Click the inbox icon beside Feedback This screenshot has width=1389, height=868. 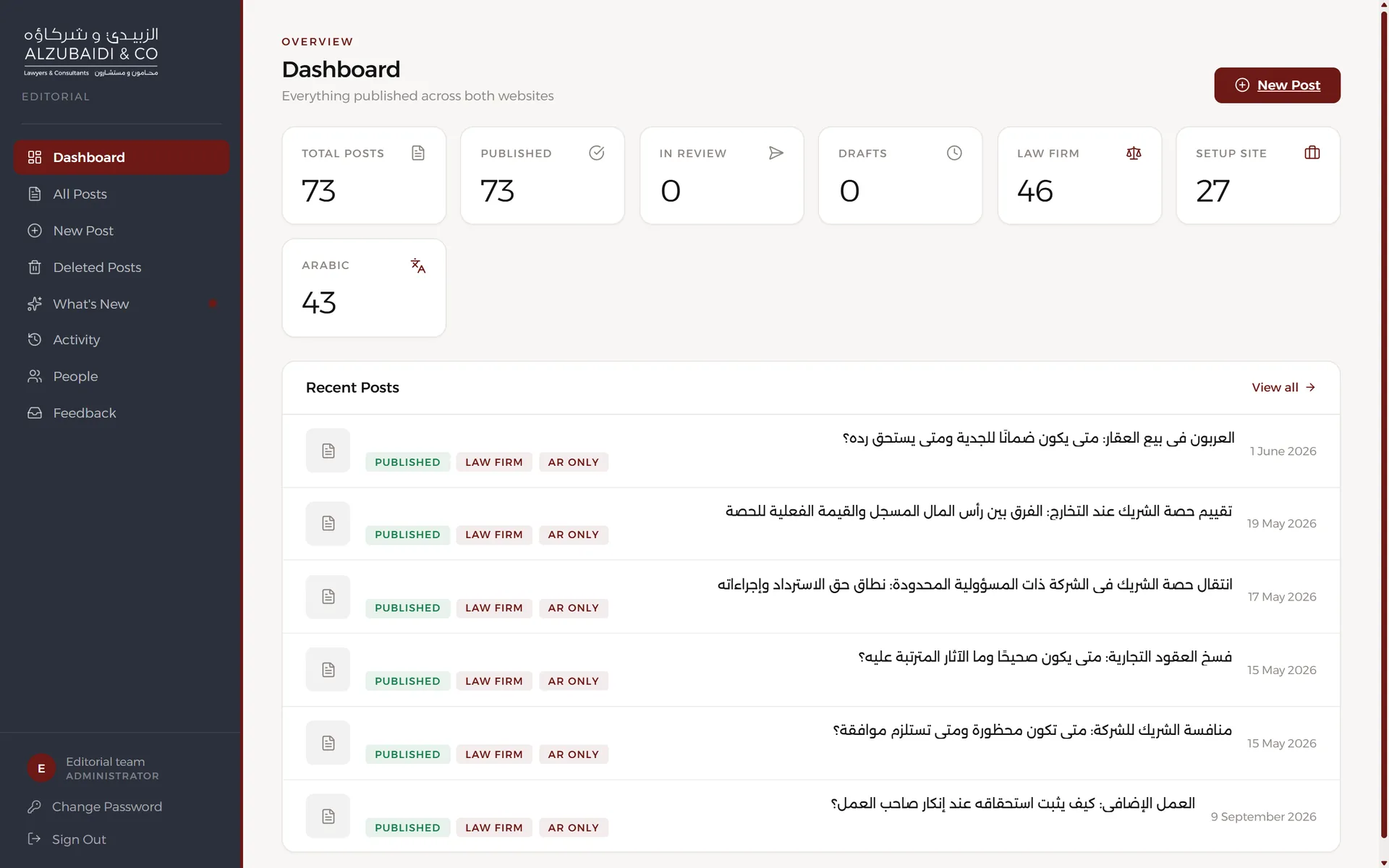tap(35, 413)
